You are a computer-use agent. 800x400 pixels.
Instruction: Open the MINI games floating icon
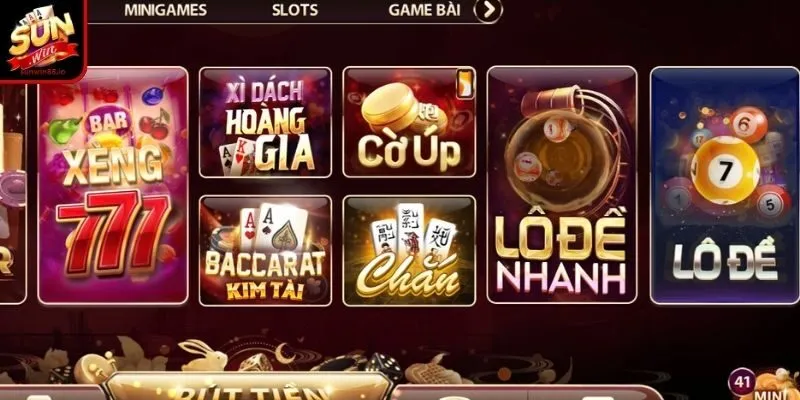pyautogui.click(x=776, y=386)
